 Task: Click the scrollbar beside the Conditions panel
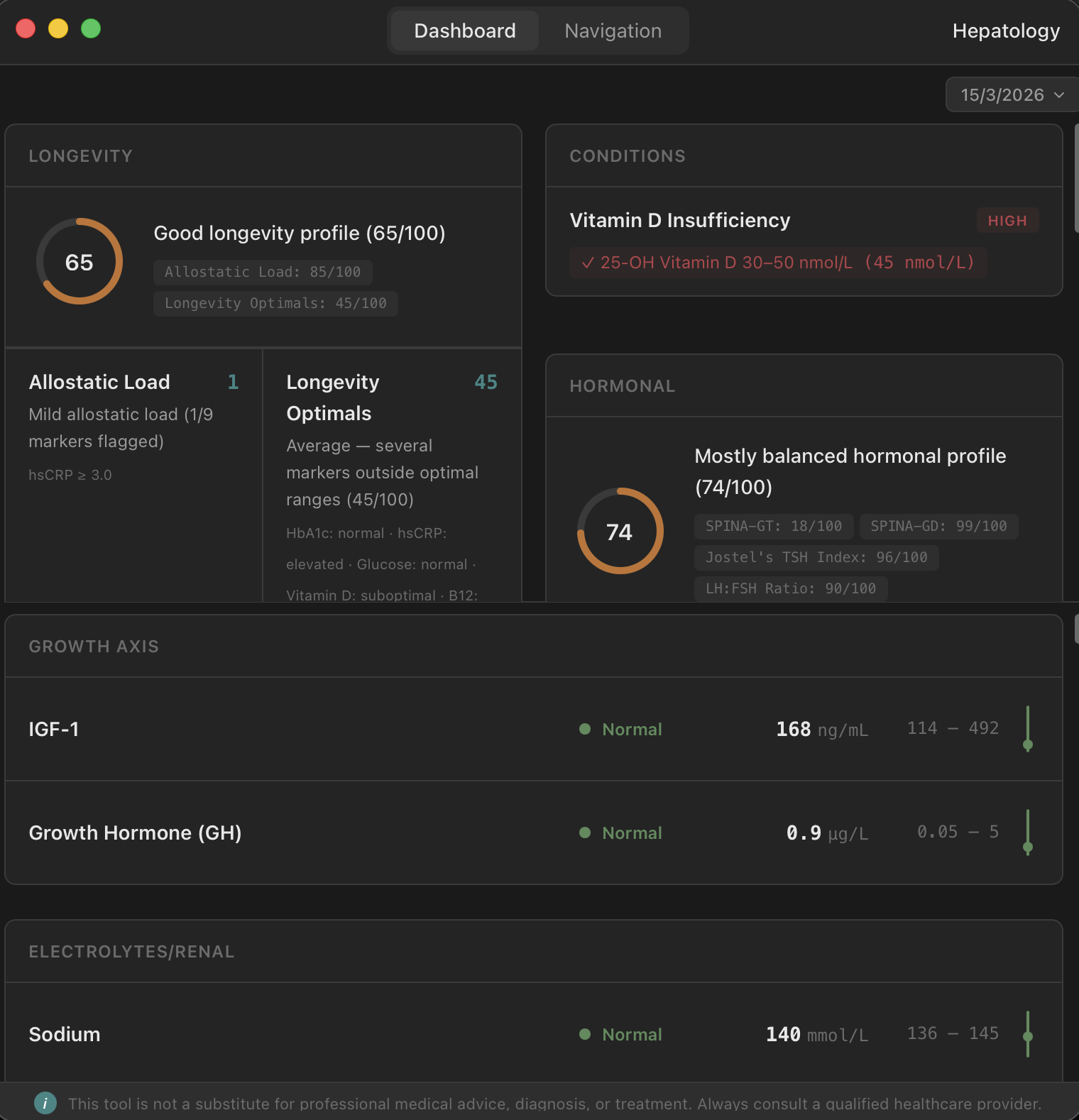[1076, 178]
